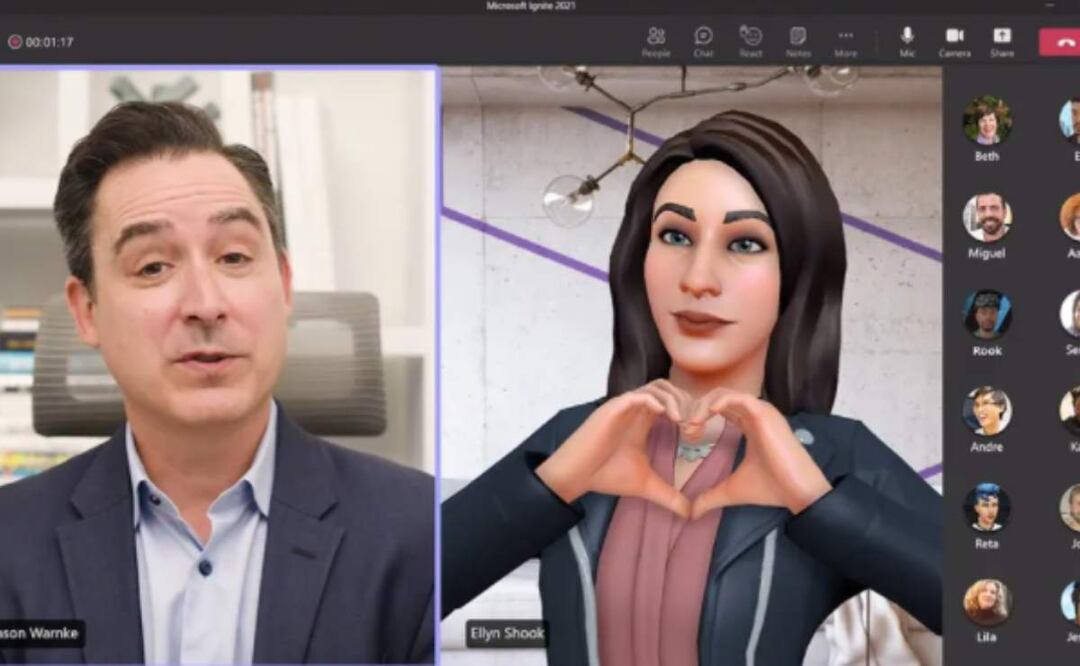The image size is (1080, 666).
Task: Select Beth's participant avatar
Action: (986, 121)
